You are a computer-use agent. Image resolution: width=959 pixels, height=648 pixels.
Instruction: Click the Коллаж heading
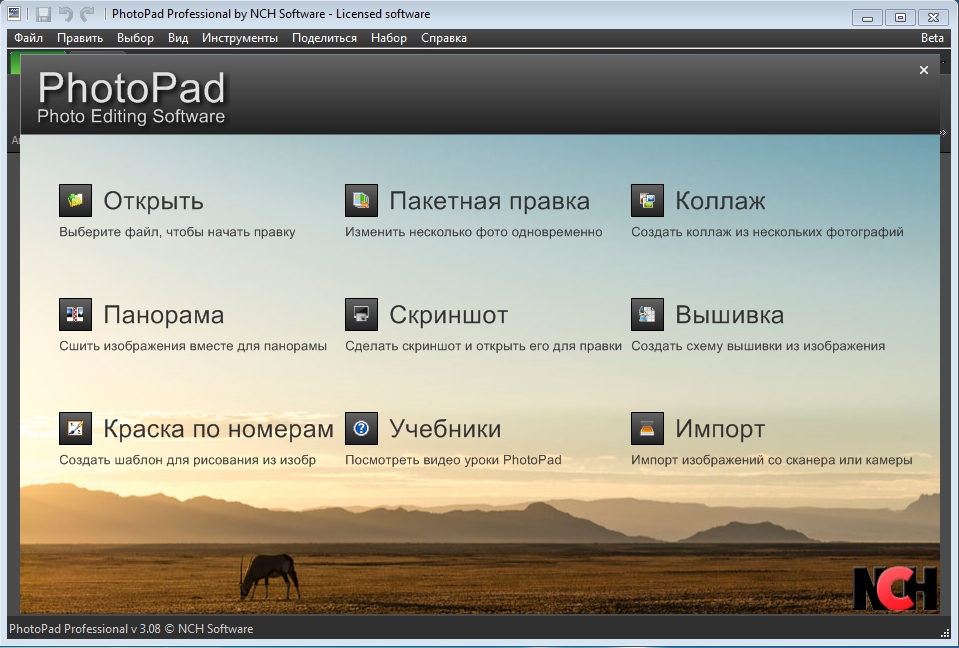click(720, 201)
